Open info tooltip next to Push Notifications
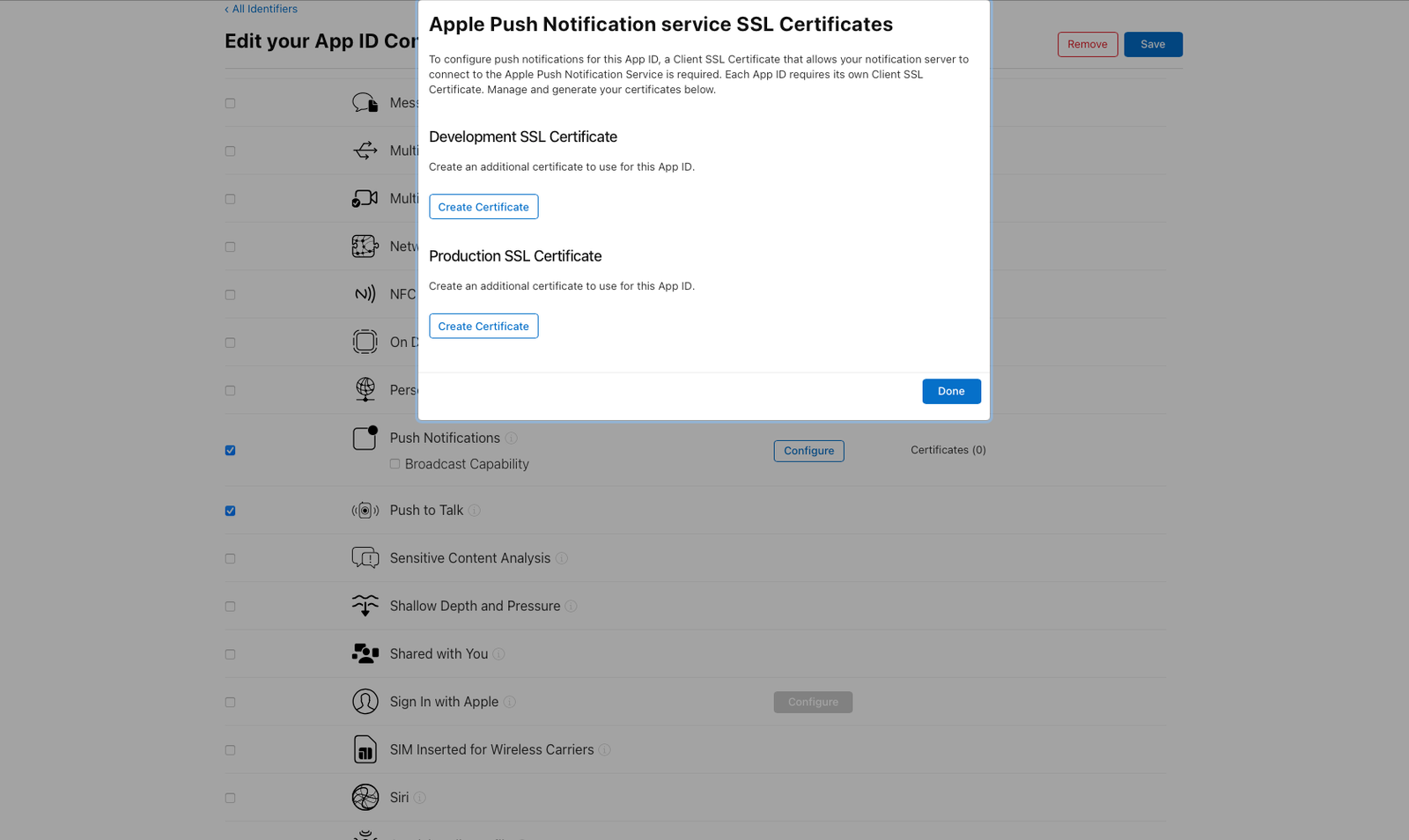Viewport: 1409px width, 840px height. pos(512,438)
